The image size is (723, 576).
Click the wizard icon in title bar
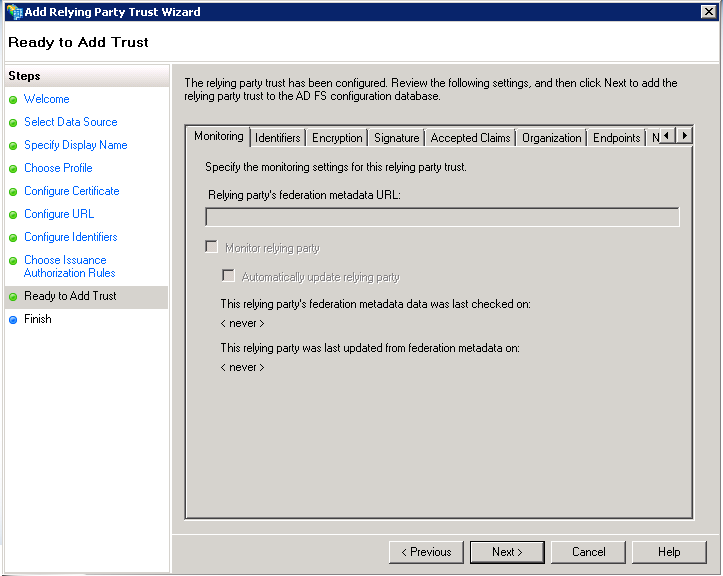[14, 12]
